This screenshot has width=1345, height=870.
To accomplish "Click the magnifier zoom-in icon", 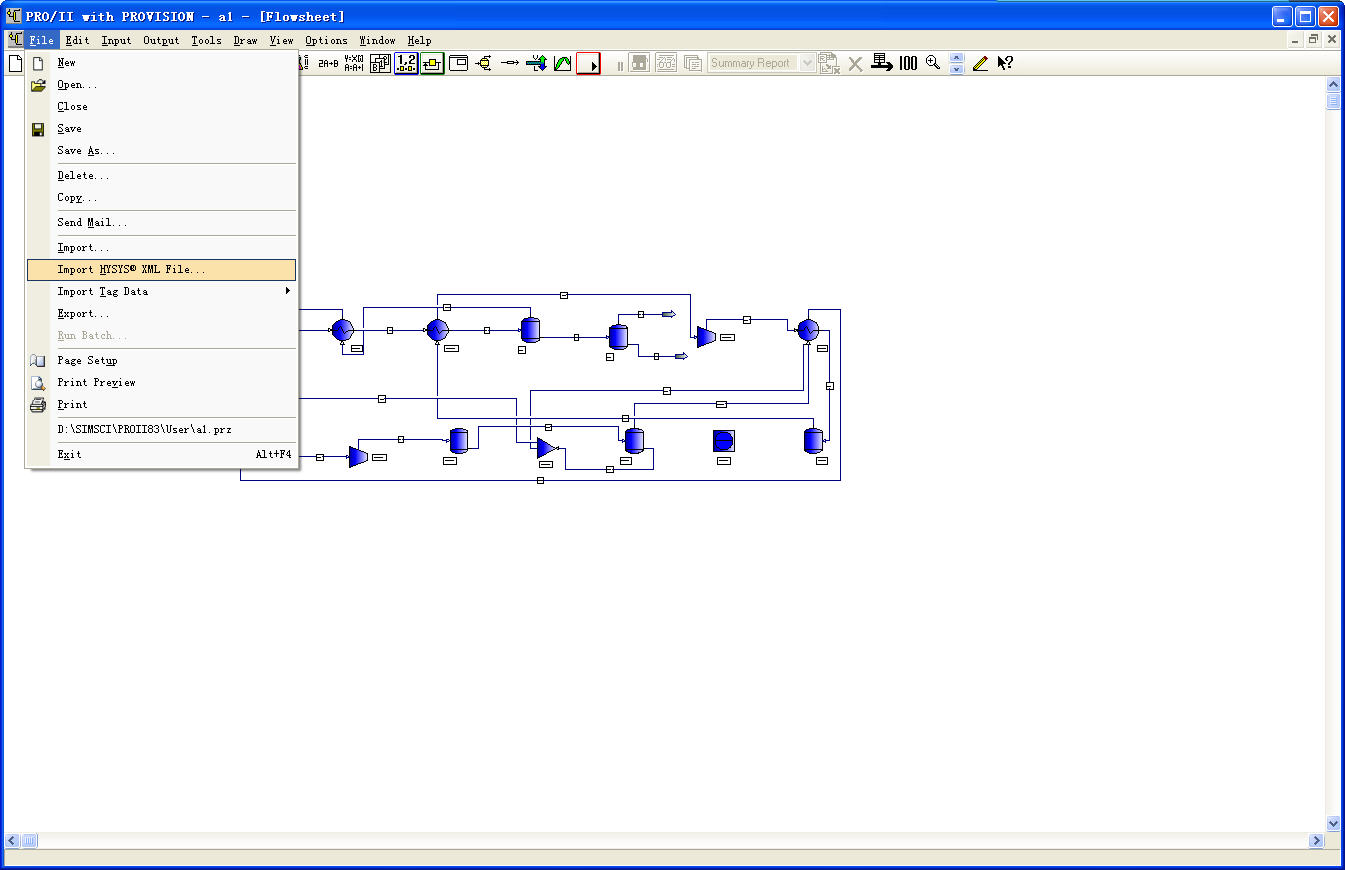I will coord(933,63).
